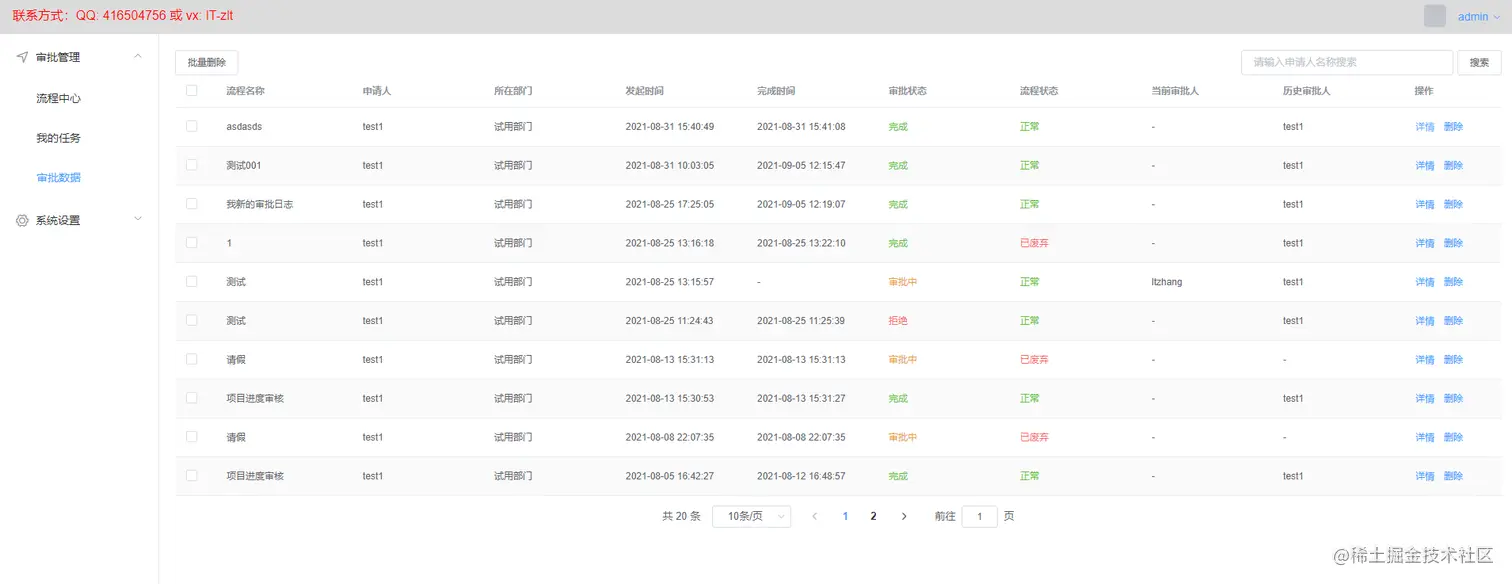Open 我的任务 in the sidebar

pyautogui.click(x=58, y=138)
